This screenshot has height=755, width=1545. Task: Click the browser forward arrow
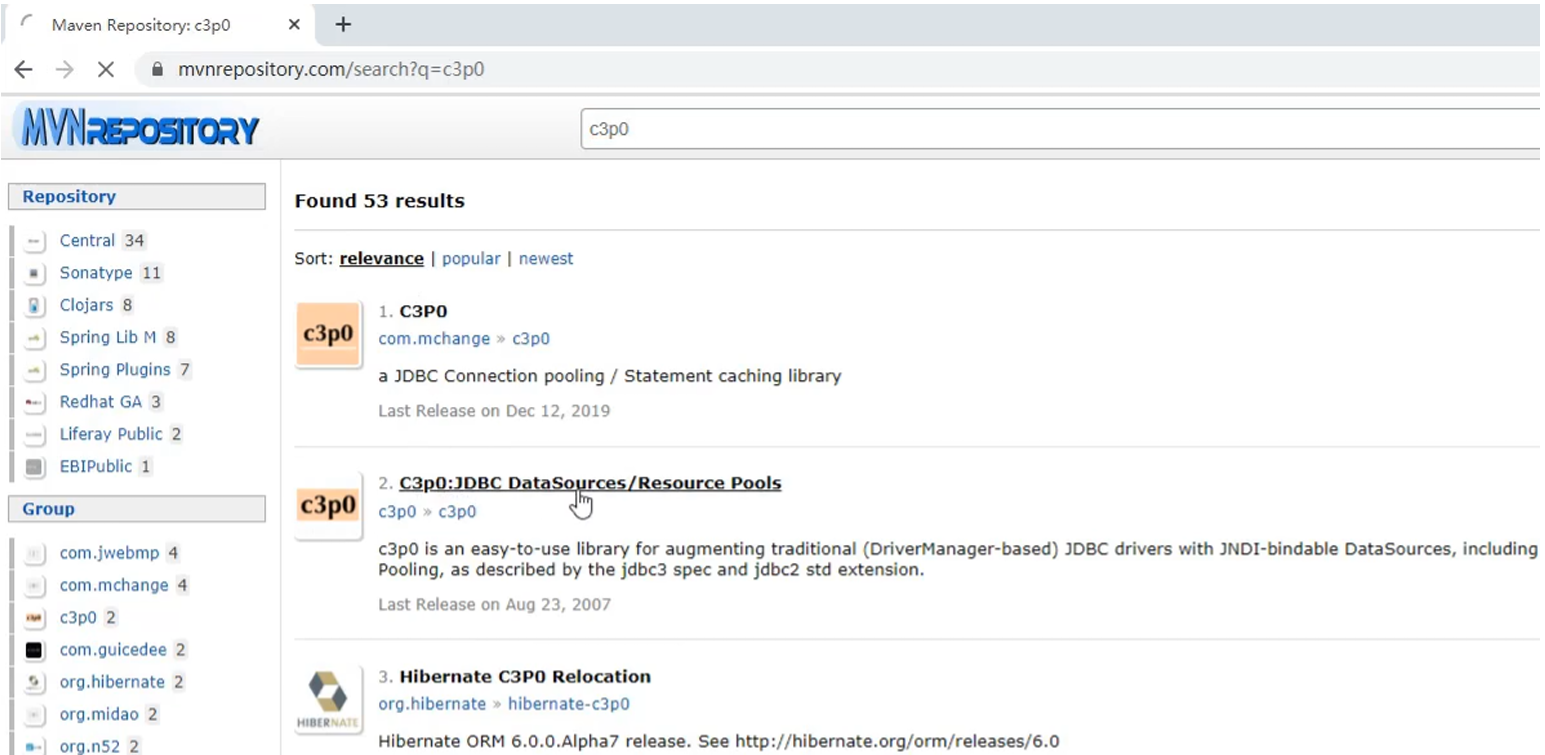point(64,70)
